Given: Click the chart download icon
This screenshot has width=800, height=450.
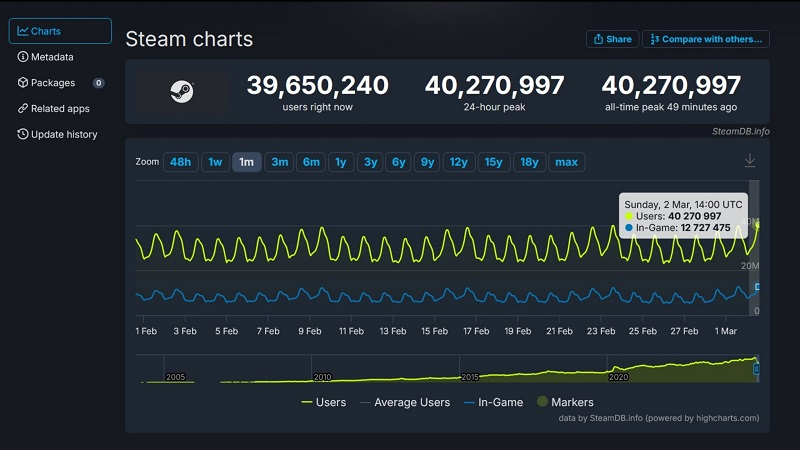Looking at the screenshot, I should pyautogui.click(x=750, y=161).
